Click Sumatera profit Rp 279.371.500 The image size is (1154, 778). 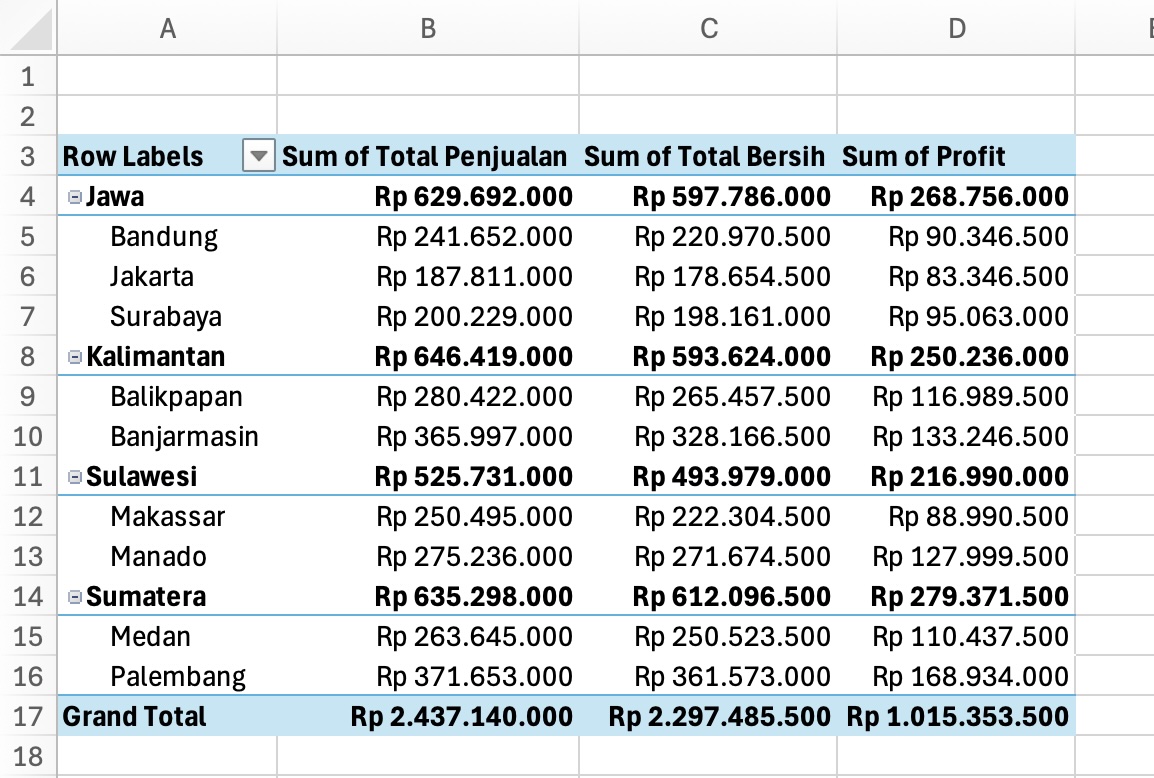(969, 597)
